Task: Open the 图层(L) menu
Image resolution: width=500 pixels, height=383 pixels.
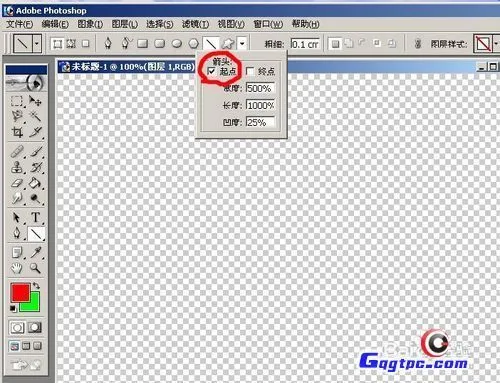Action: (x=125, y=24)
